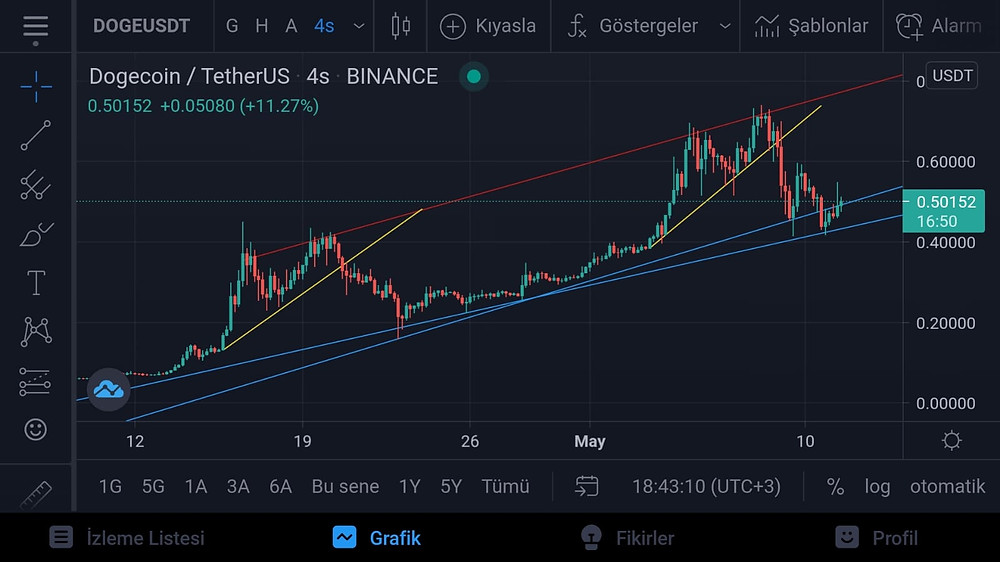Switch to Grafik tab
The height and width of the screenshot is (562, 1000).
click(x=376, y=538)
